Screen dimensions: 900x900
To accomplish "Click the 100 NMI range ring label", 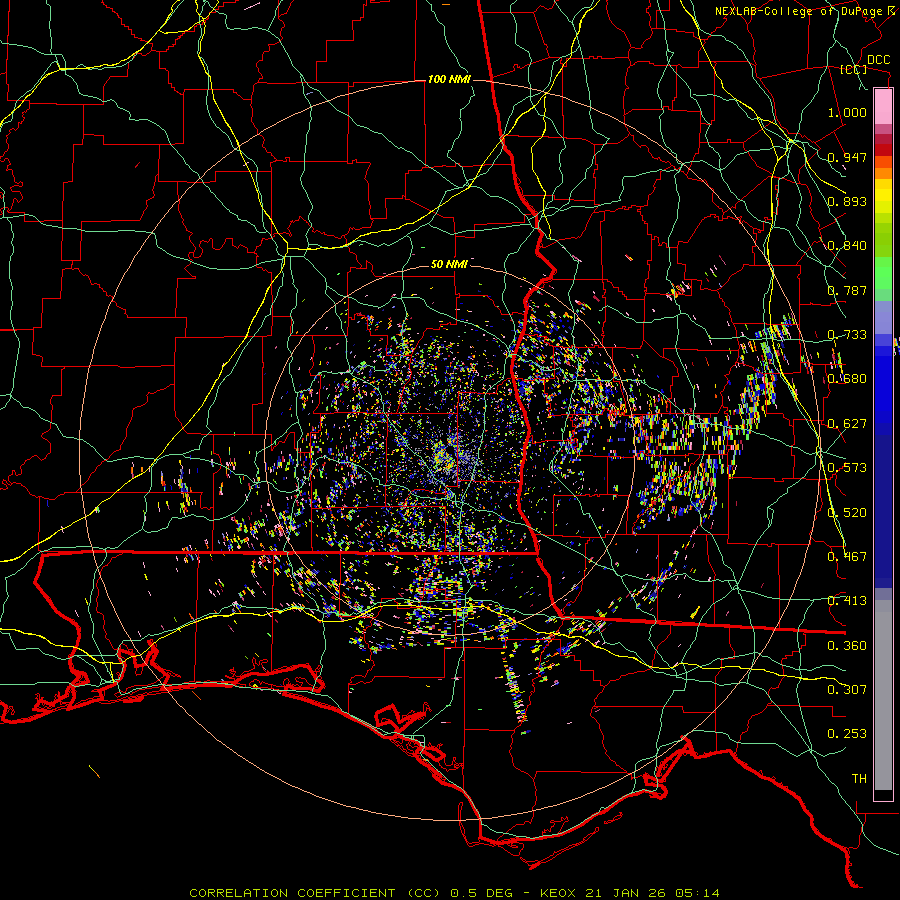I will [449, 79].
